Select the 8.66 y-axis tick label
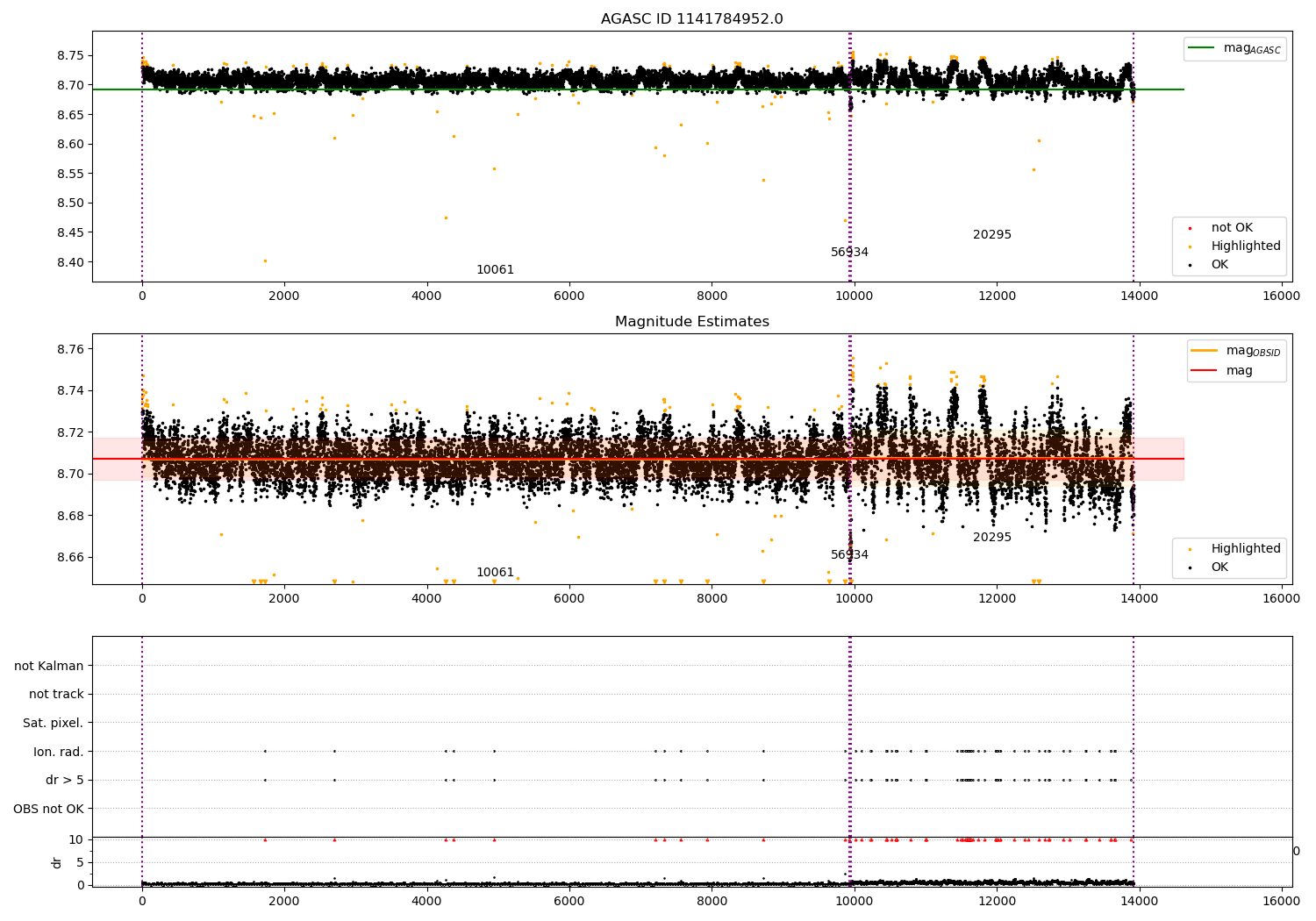 (70, 557)
